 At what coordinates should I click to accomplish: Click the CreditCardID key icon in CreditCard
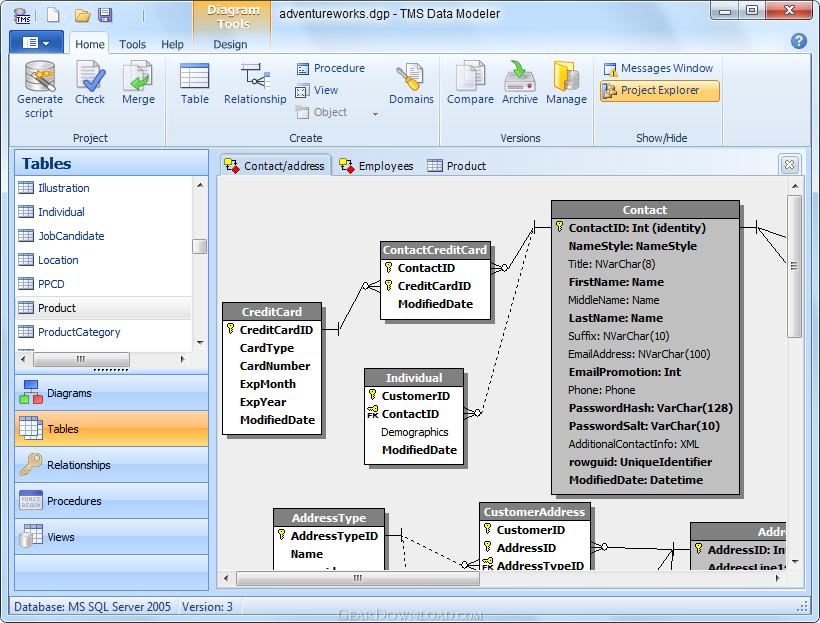coord(231,329)
